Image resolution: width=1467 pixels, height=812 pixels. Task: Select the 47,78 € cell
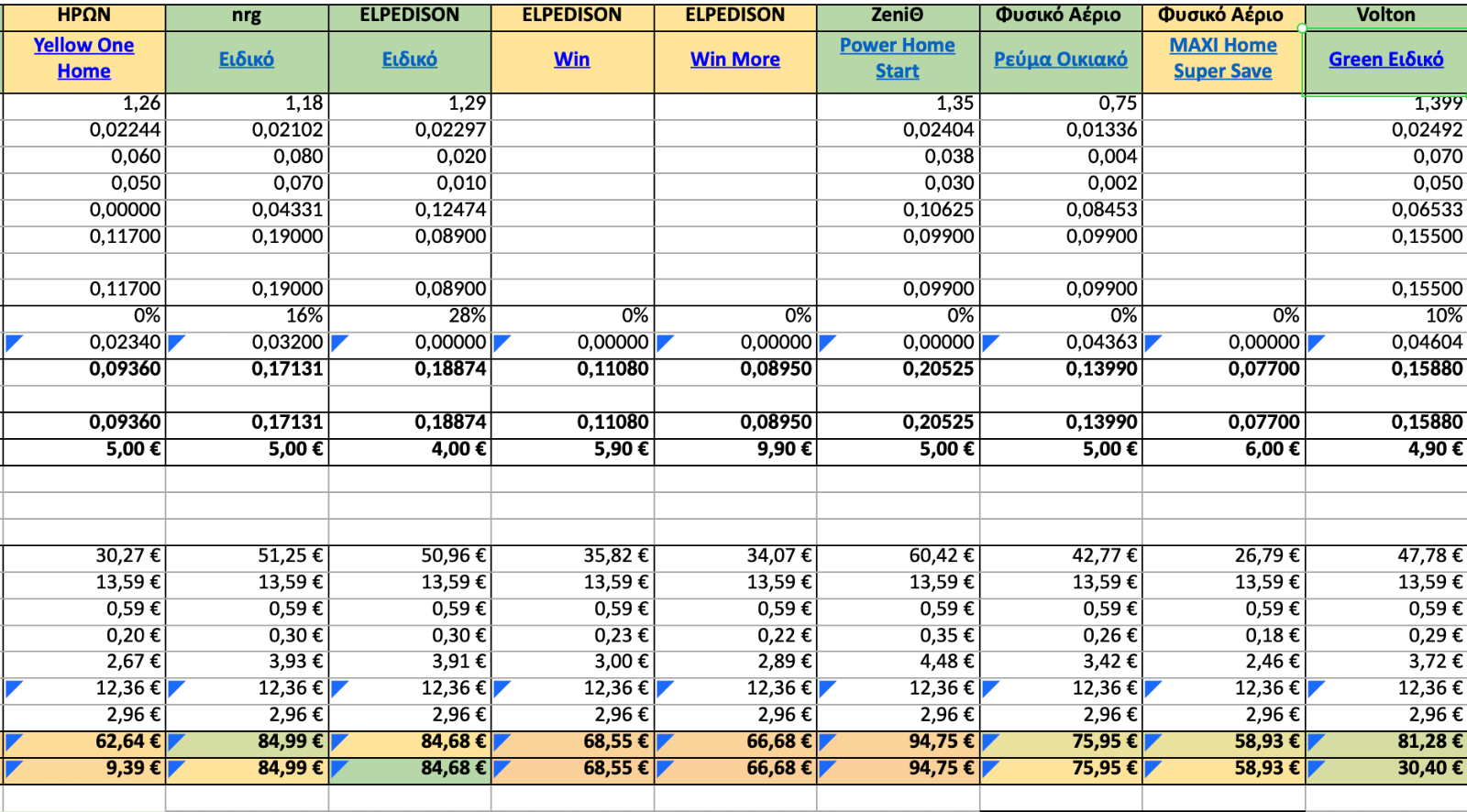pyautogui.click(x=1386, y=557)
